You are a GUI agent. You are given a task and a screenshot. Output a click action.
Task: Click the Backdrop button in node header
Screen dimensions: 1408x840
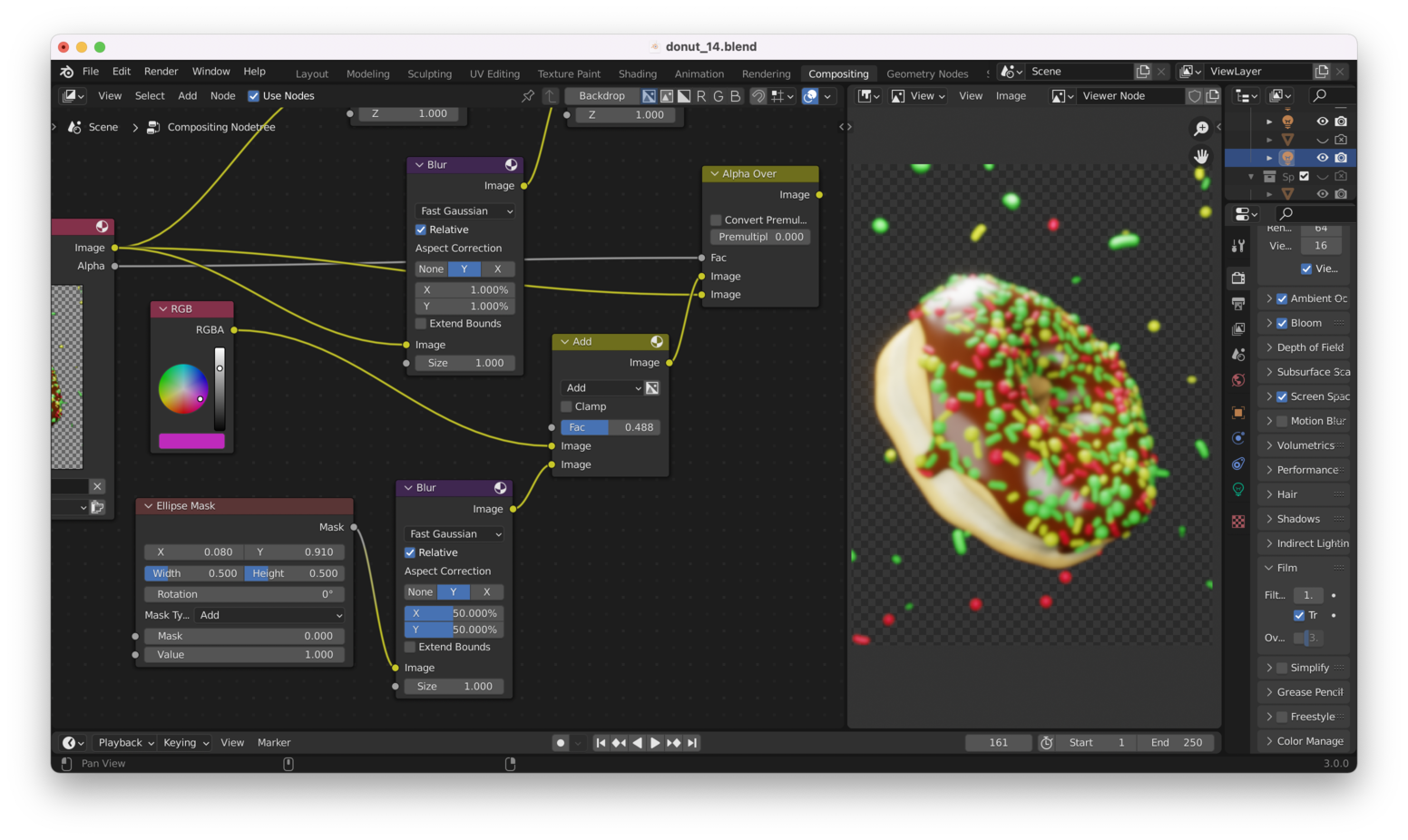[x=601, y=96]
